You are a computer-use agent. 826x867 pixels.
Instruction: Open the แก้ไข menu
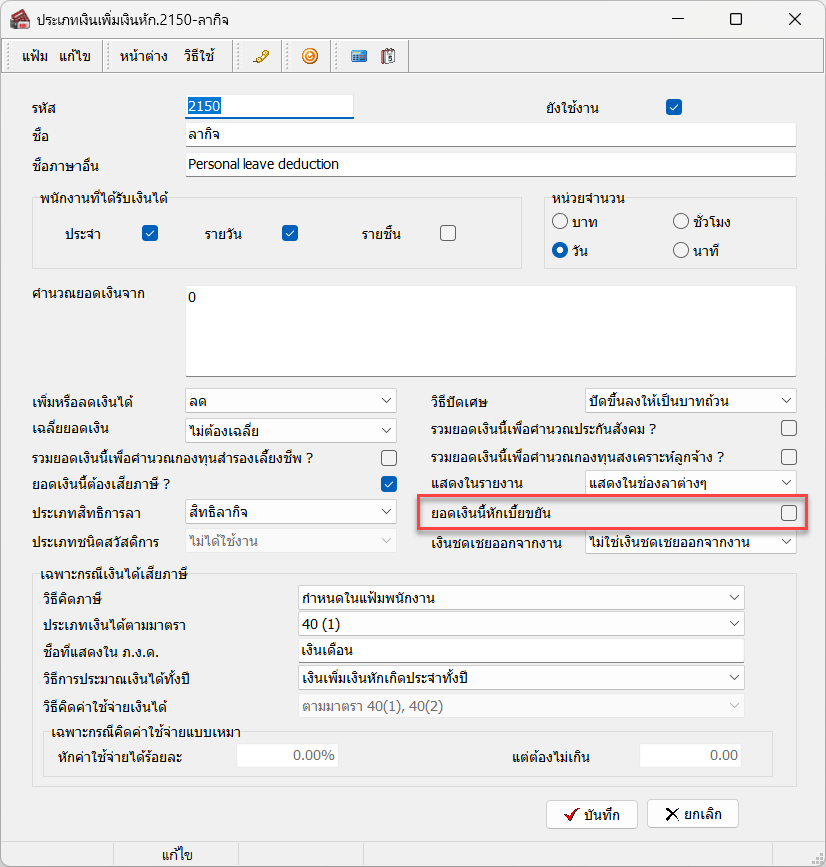coord(75,57)
